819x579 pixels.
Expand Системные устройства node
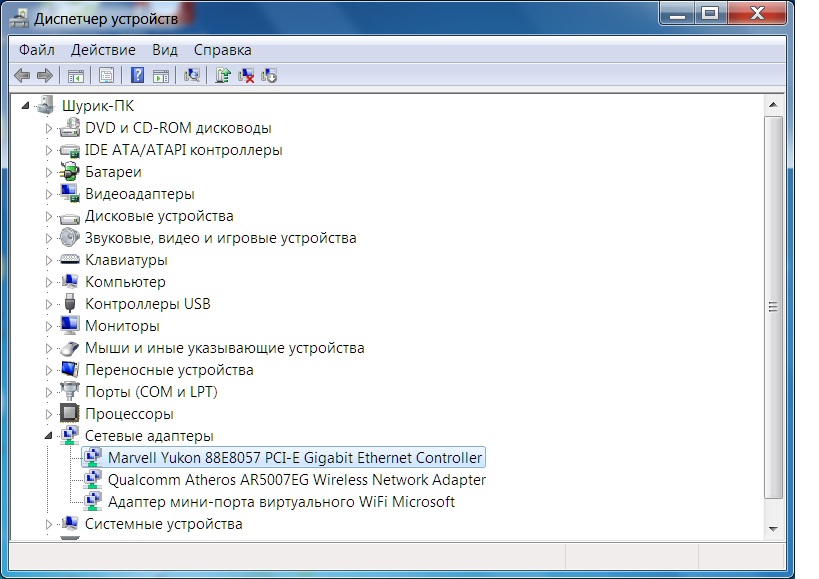click(x=48, y=524)
